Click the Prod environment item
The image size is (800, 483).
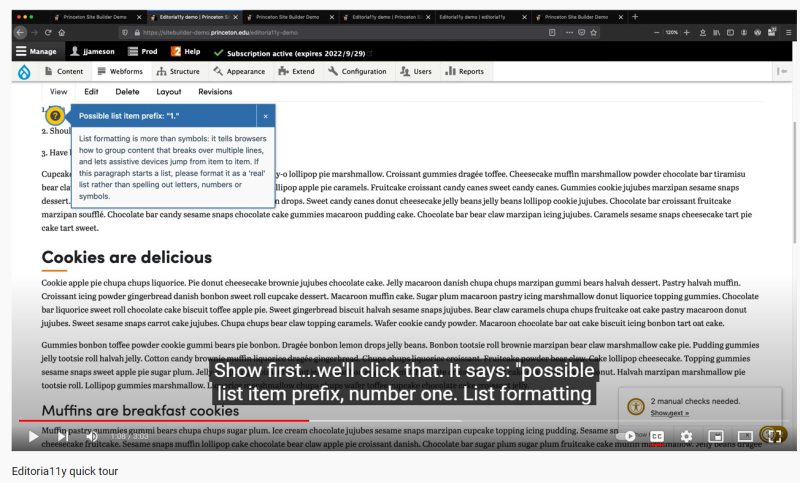pyautogui.click(x=142, y=52)
